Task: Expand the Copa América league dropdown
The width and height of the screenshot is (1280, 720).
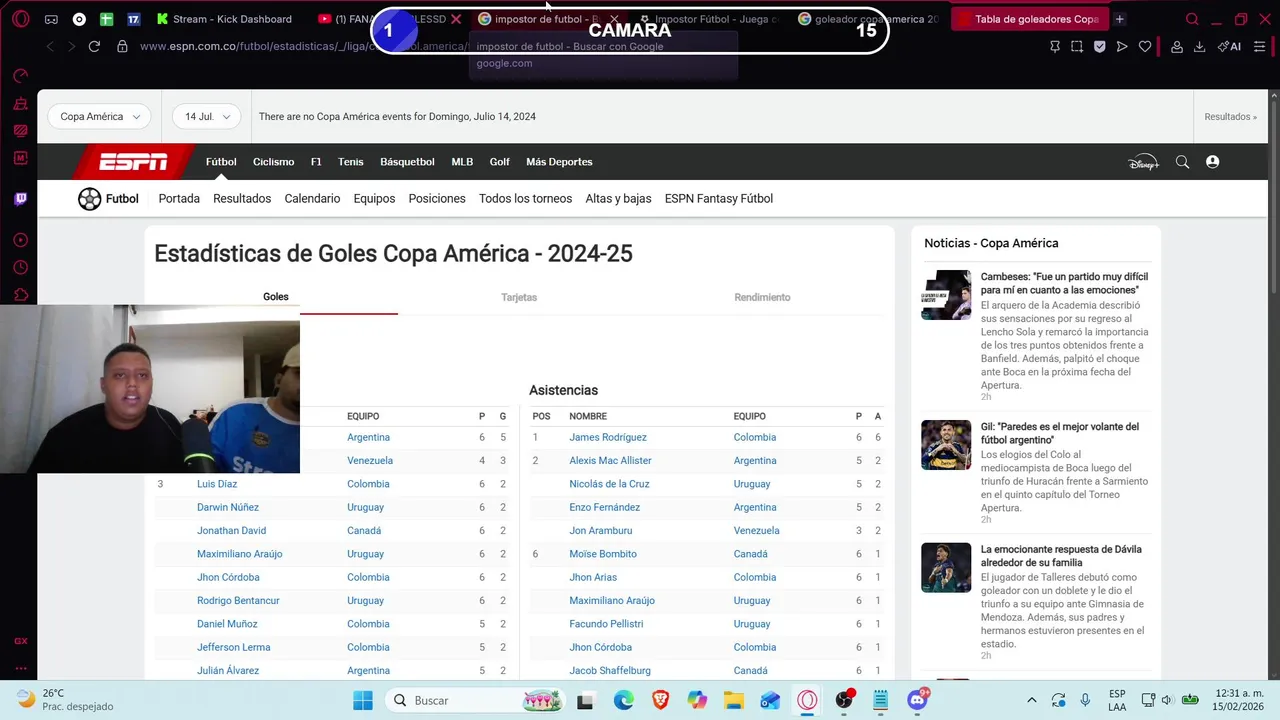Action: pos(99,116)
